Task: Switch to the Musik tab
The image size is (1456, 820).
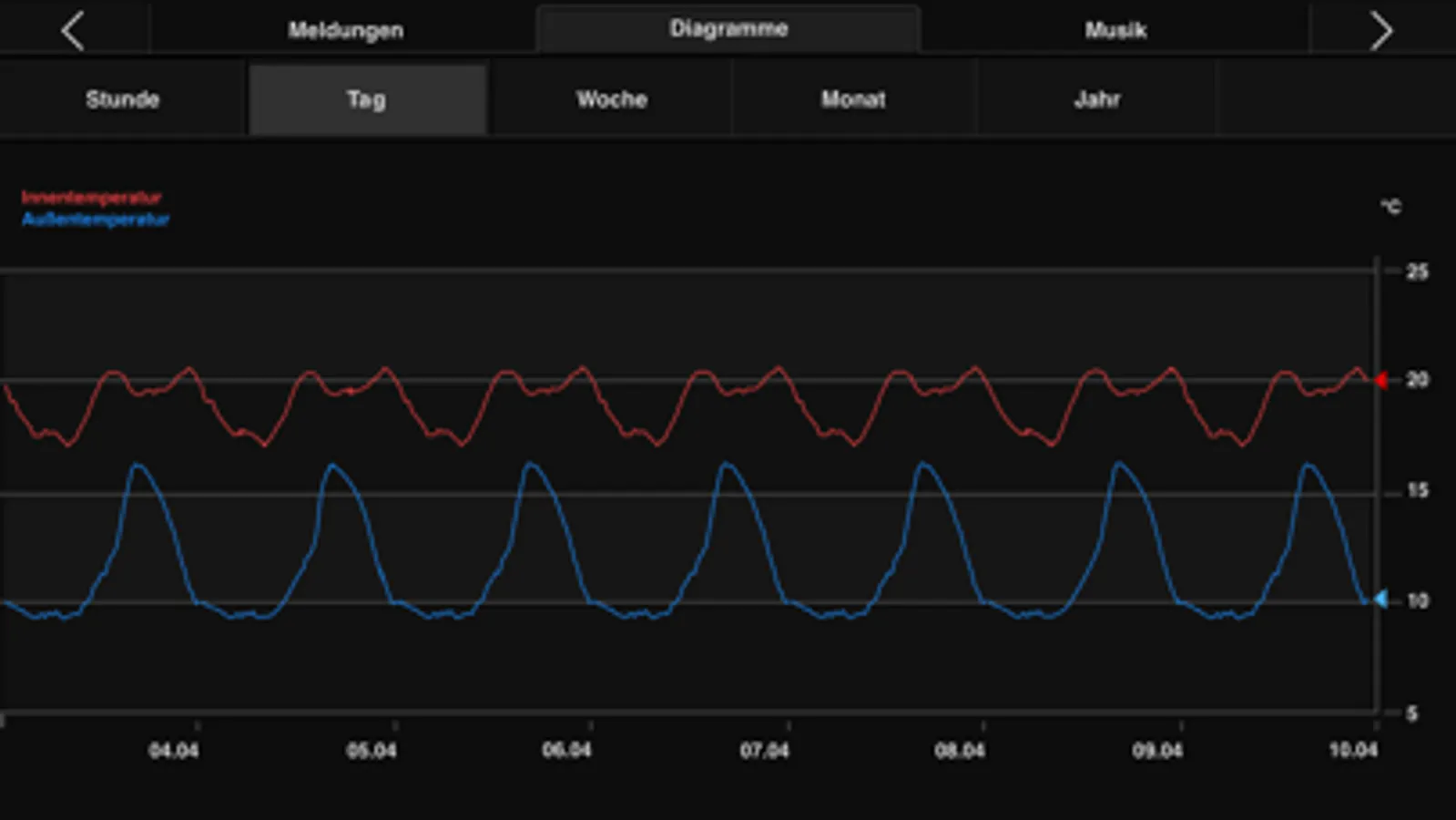Action: point(1115,30)
